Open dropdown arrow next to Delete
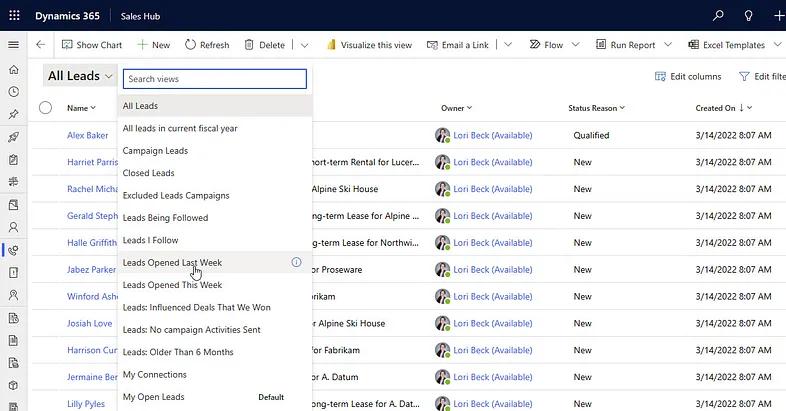 point(304,45)
